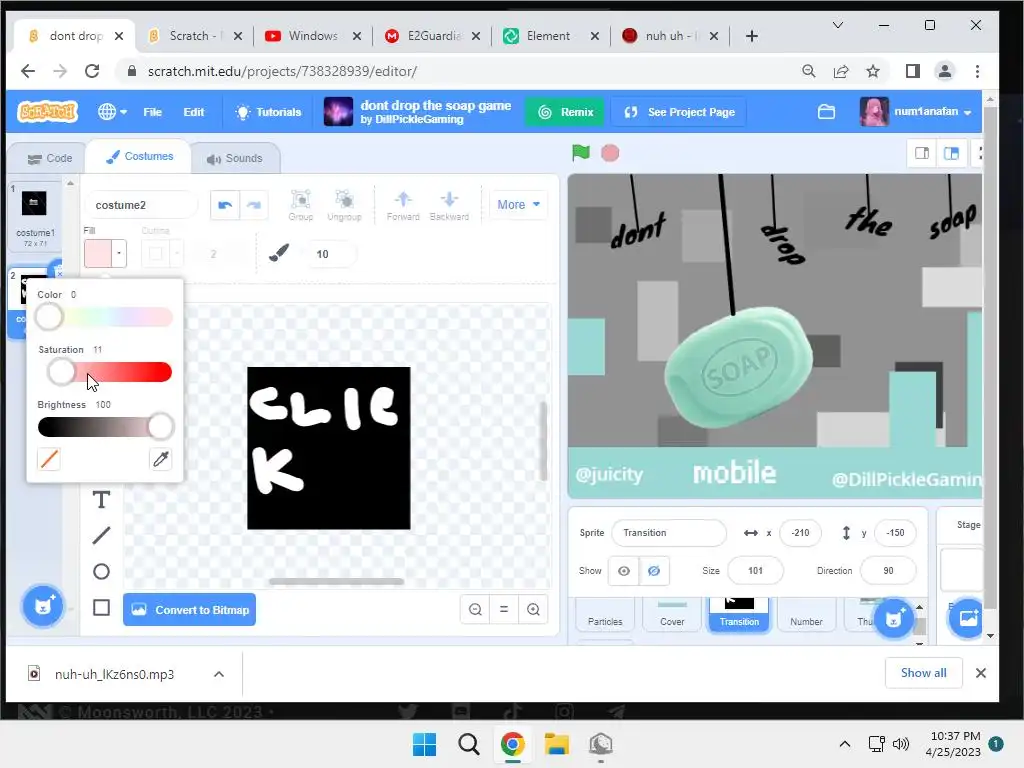The height and width of the screenshot is (768, 1024).
Task: Select the Cover sprite
Action: pyautogui.click(x=672, y=614)
